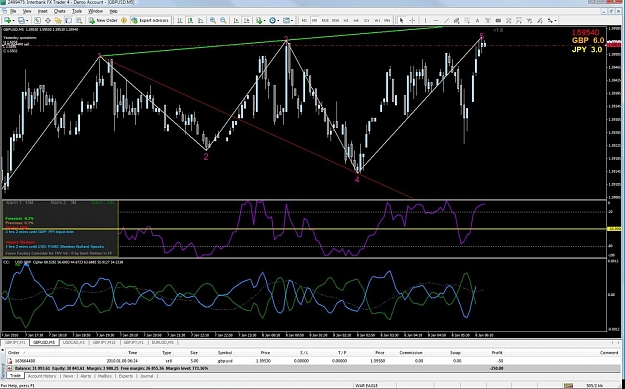625x389 pixels.
Task: Switch timeframe to M30
Action: point(335,20)
